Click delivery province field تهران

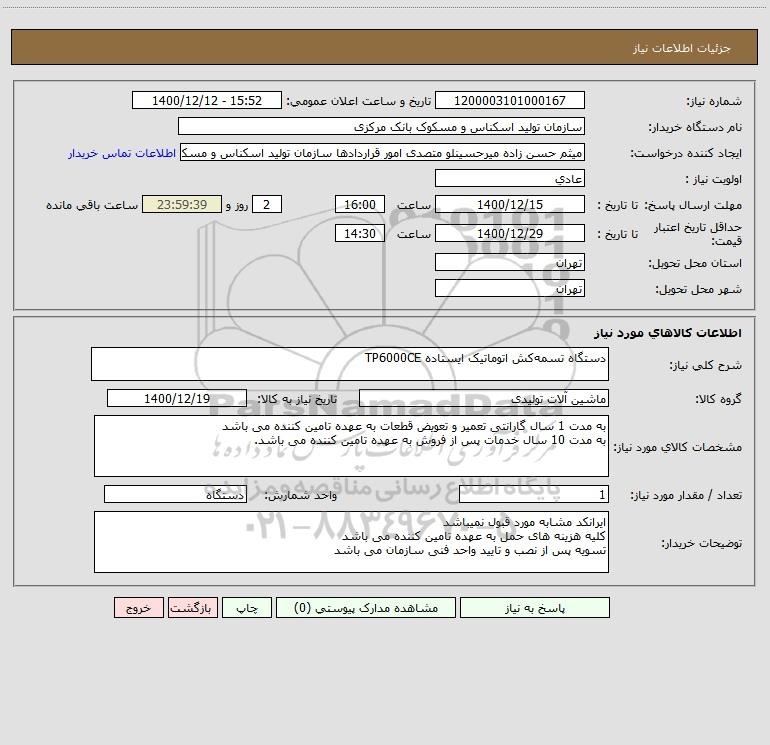pos(510,262)
